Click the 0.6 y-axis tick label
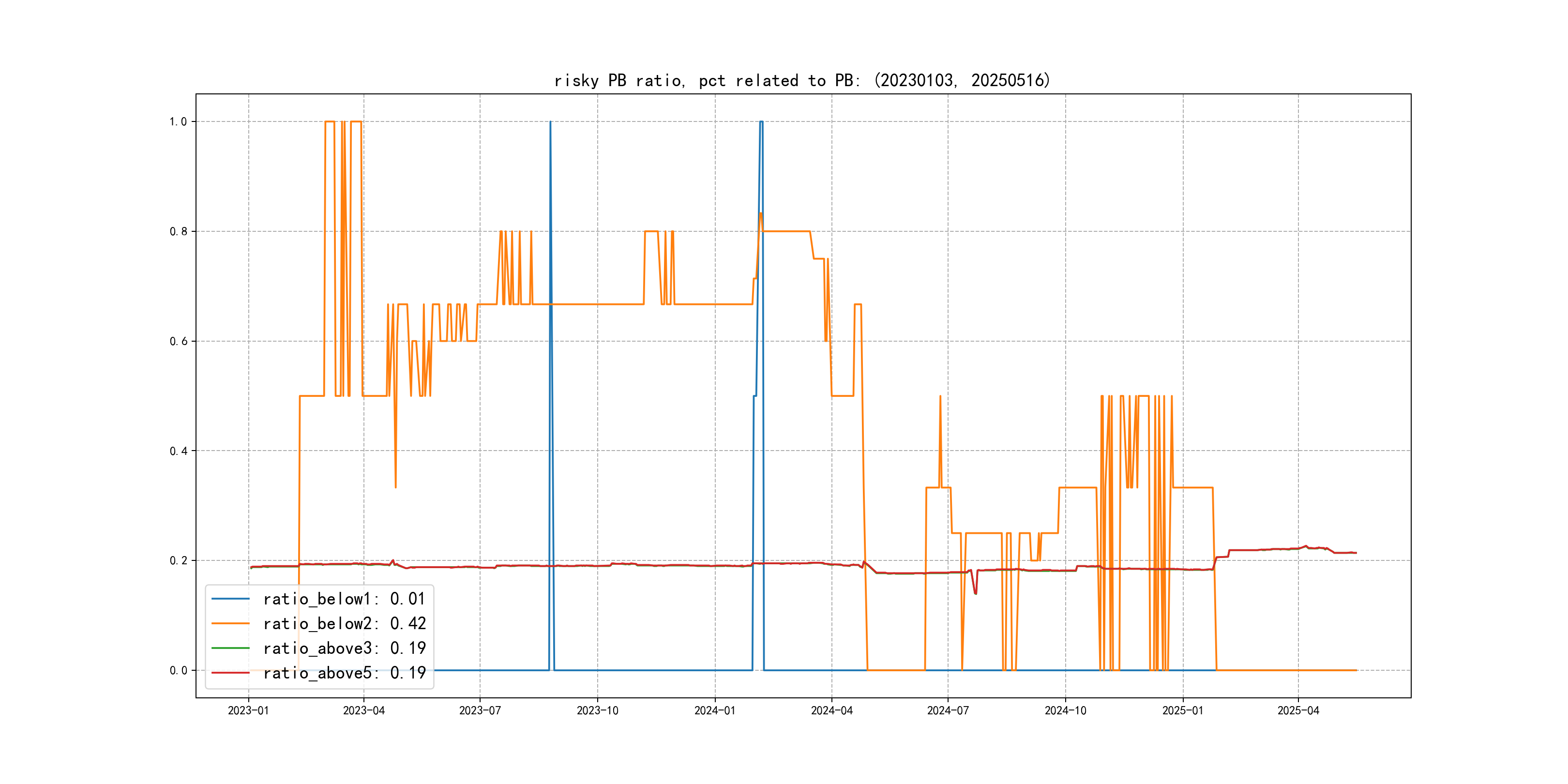The height and width of the screenshot is (784, 1568). 179,342
